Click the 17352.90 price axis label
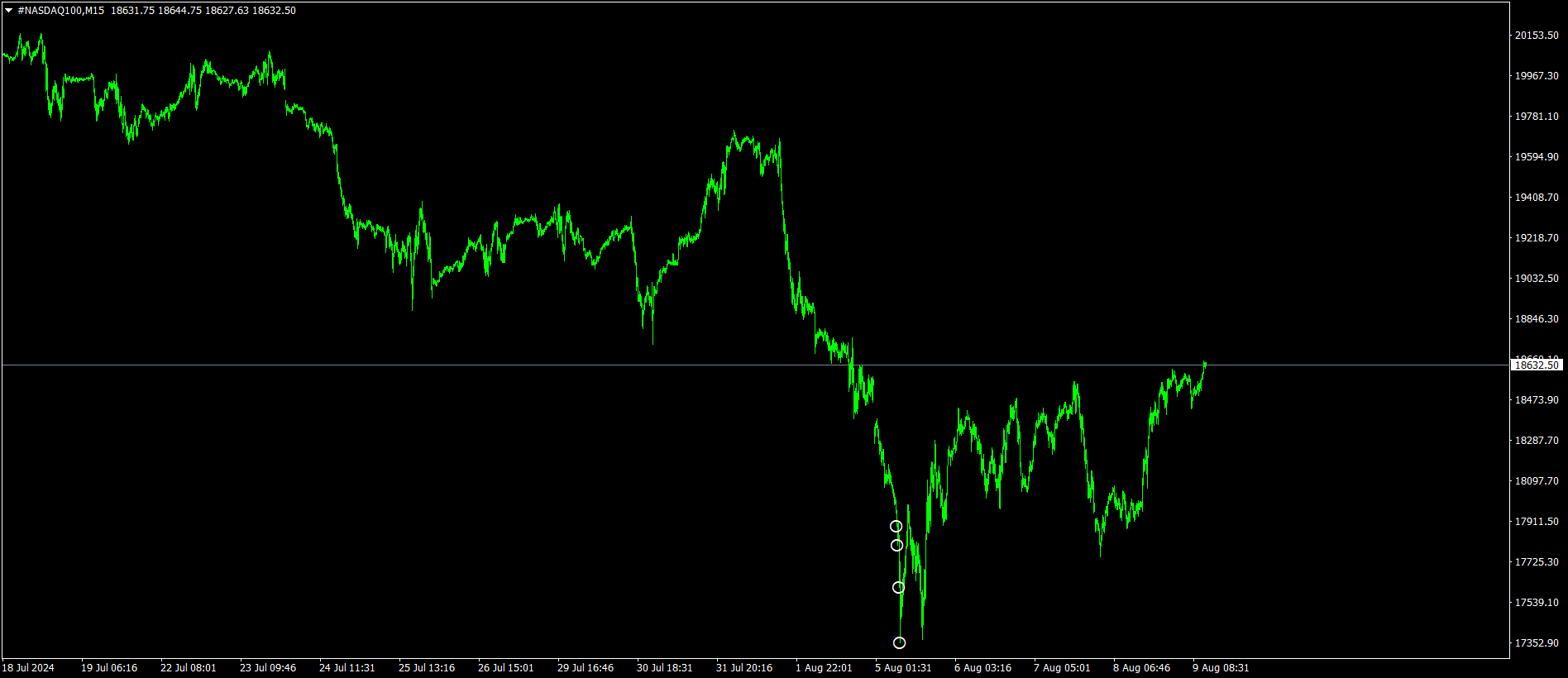The height and width of the screenshot is (678, 1568). coord(1536,643)
